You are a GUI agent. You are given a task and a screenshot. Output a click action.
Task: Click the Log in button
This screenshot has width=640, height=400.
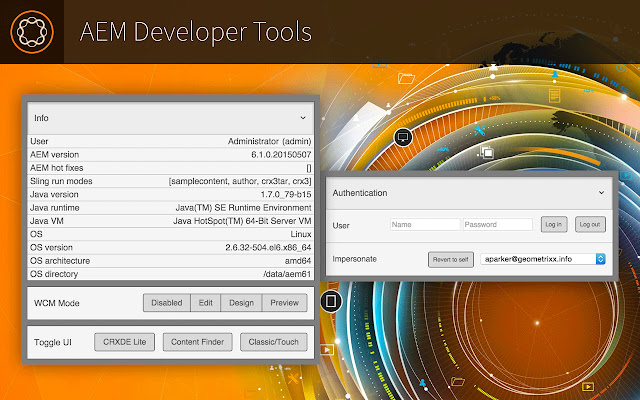(554, 224)
